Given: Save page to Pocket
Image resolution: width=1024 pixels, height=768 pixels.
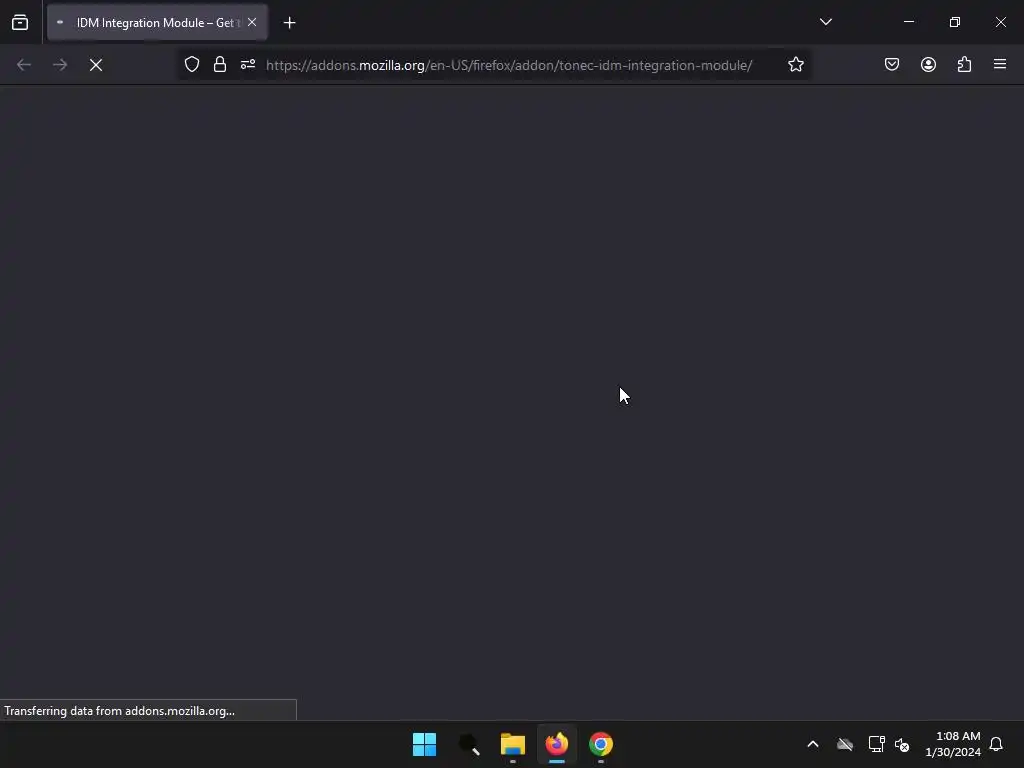Looking at the screenshot, I should [x=892, y=64].
